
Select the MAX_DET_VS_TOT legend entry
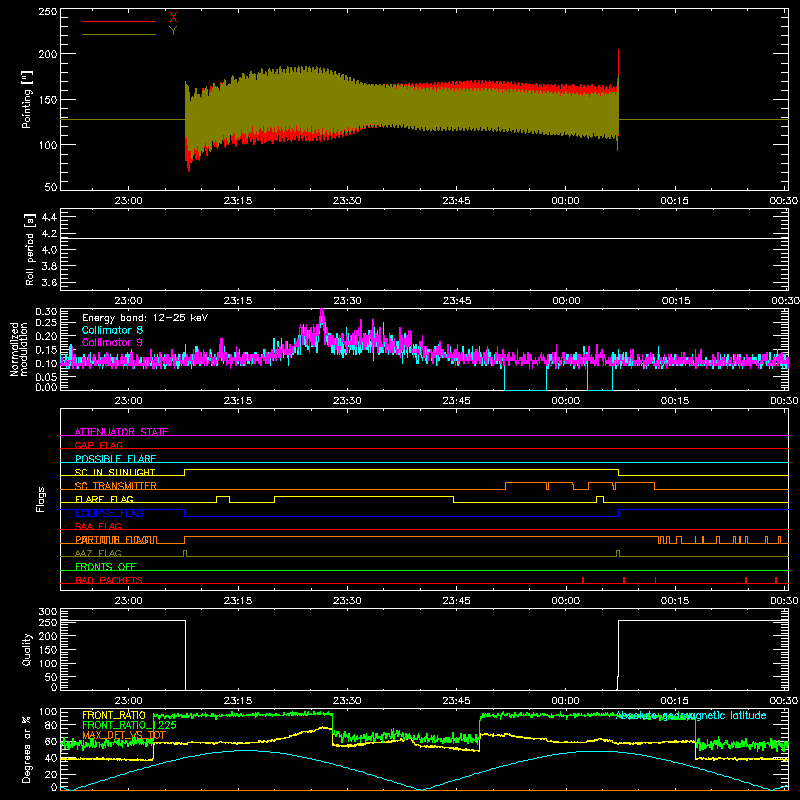tap(124, 735)
